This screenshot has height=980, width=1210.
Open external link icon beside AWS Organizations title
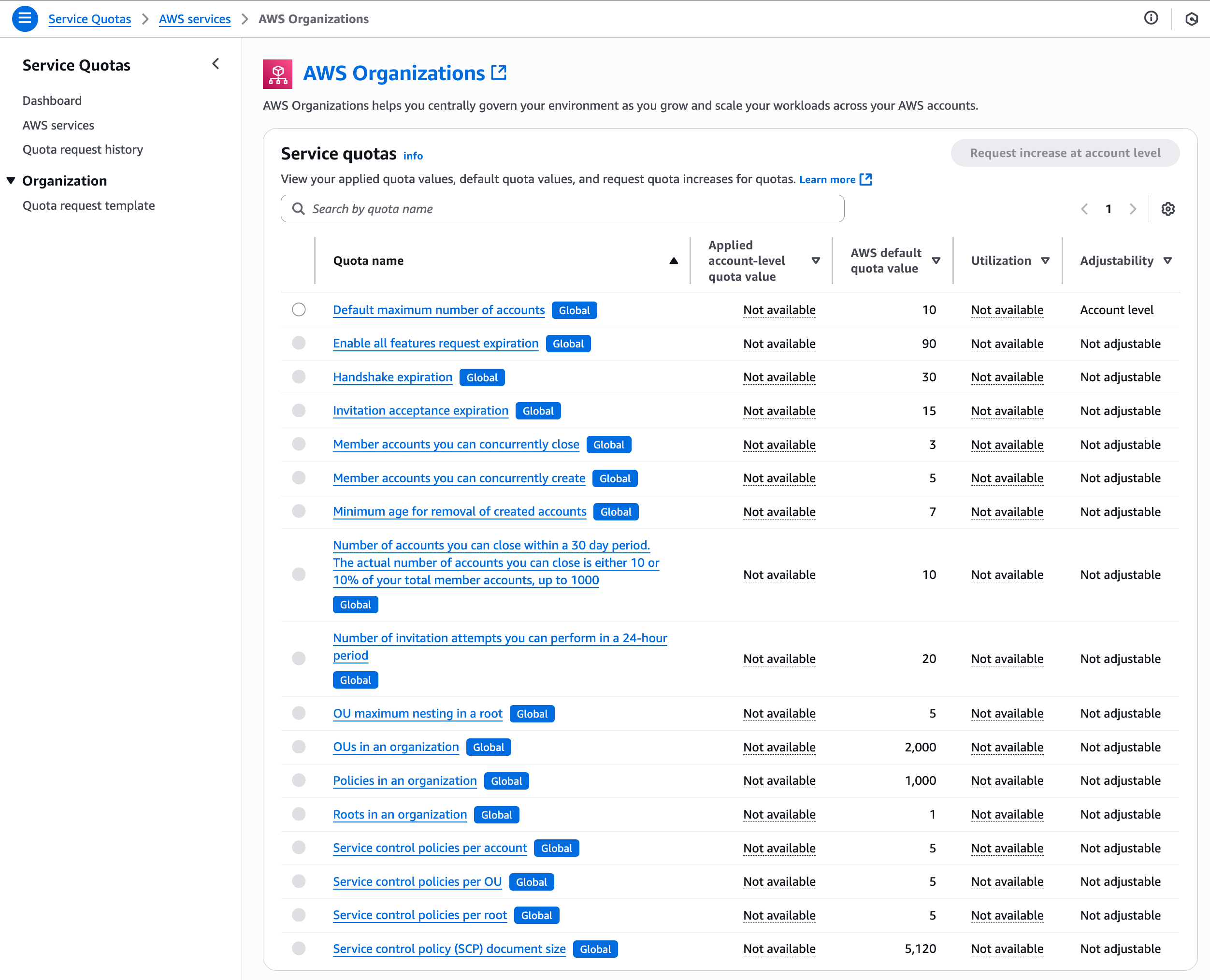(499, 73)
